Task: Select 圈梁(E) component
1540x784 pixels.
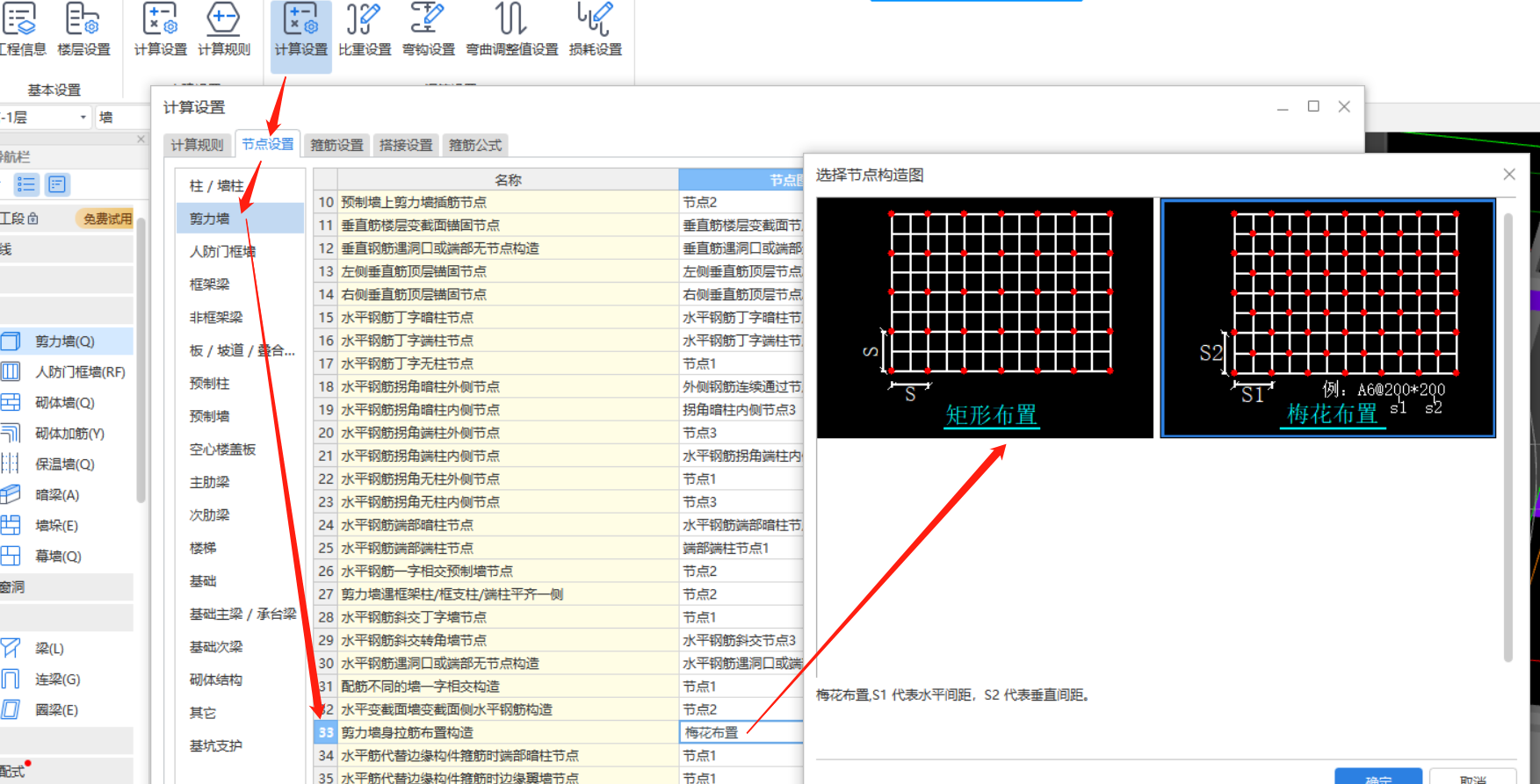Action: pyautogui.click(x=67, y=710)
